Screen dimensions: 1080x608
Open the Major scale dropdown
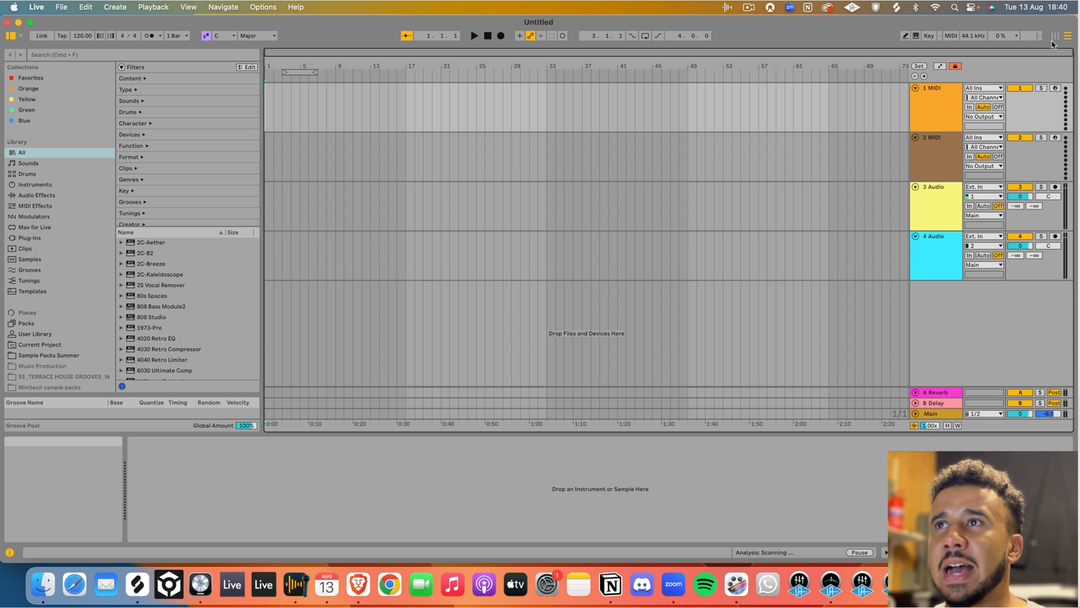tap(258, 36)
